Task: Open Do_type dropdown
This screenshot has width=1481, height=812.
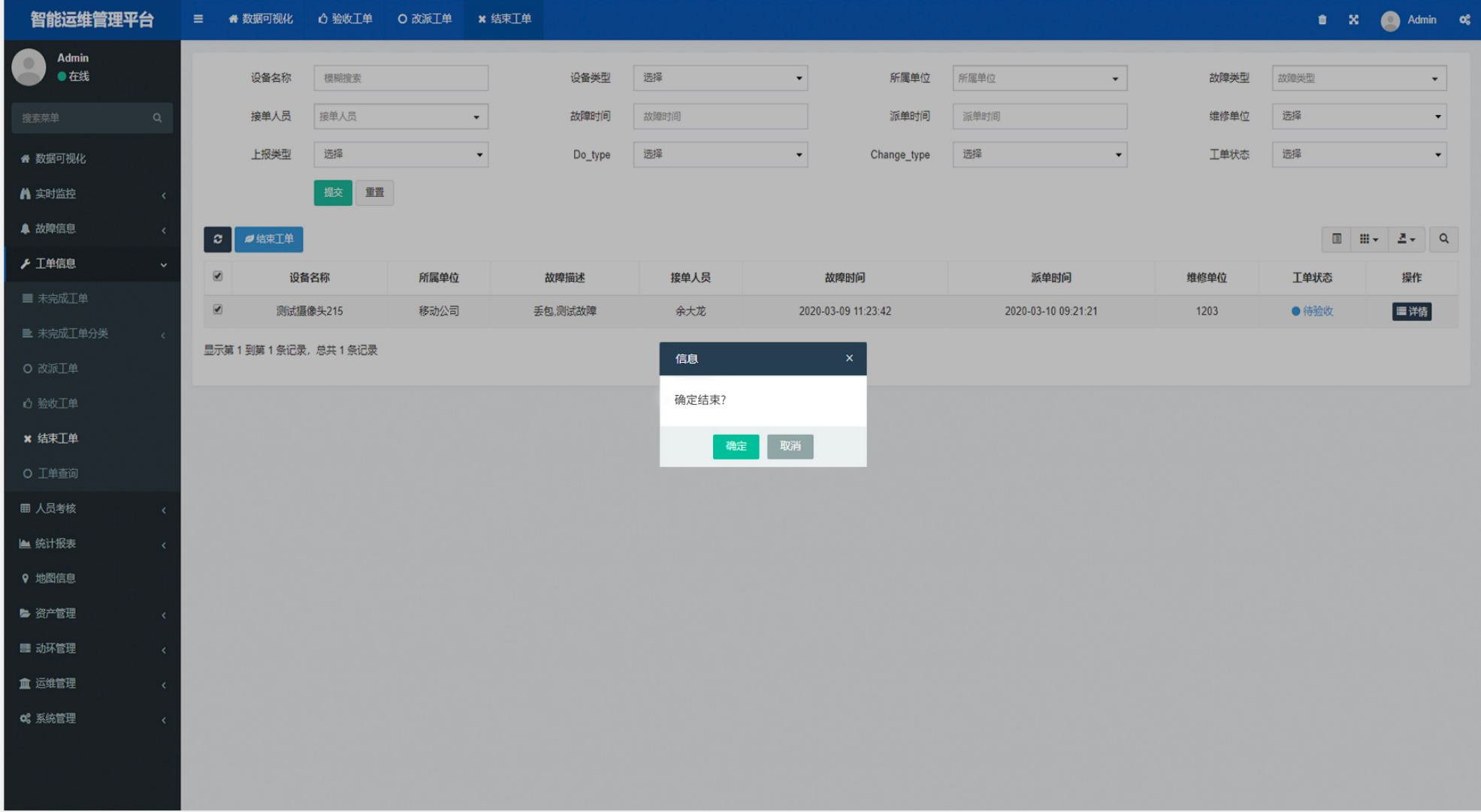Action: tap(720, 155)
